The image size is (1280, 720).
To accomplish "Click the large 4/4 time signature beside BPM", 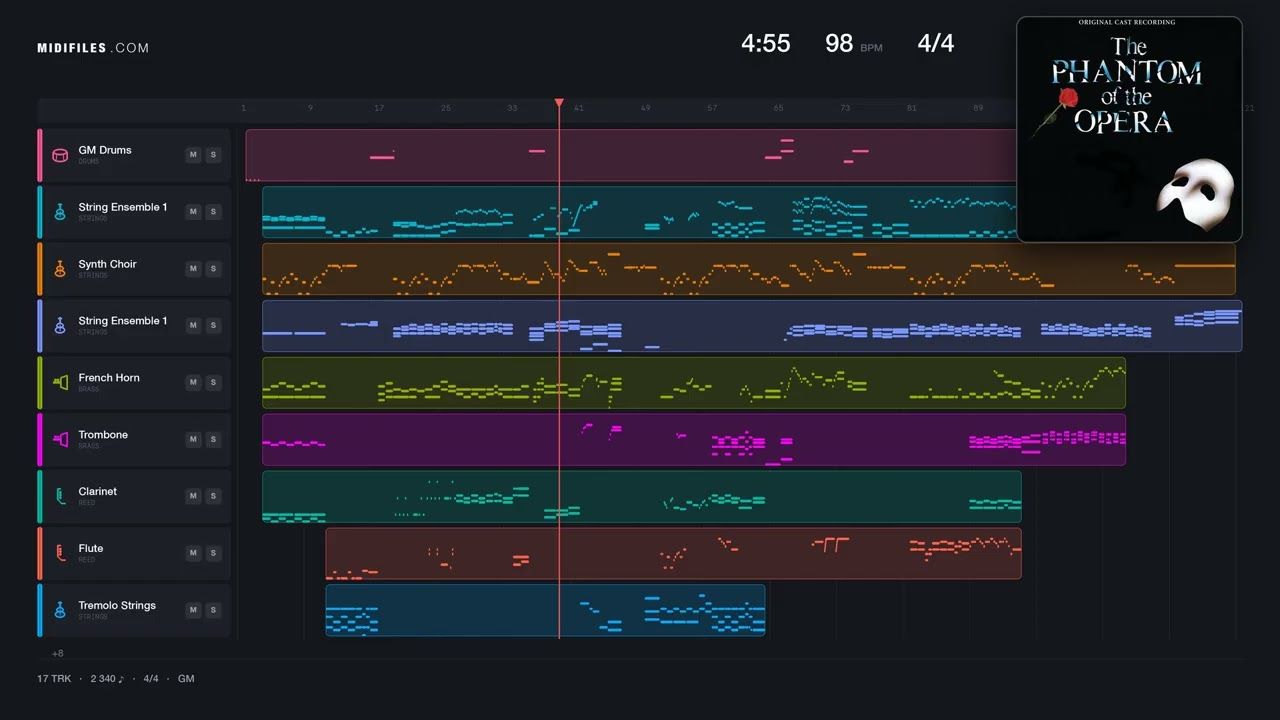I will coord(936,43).
